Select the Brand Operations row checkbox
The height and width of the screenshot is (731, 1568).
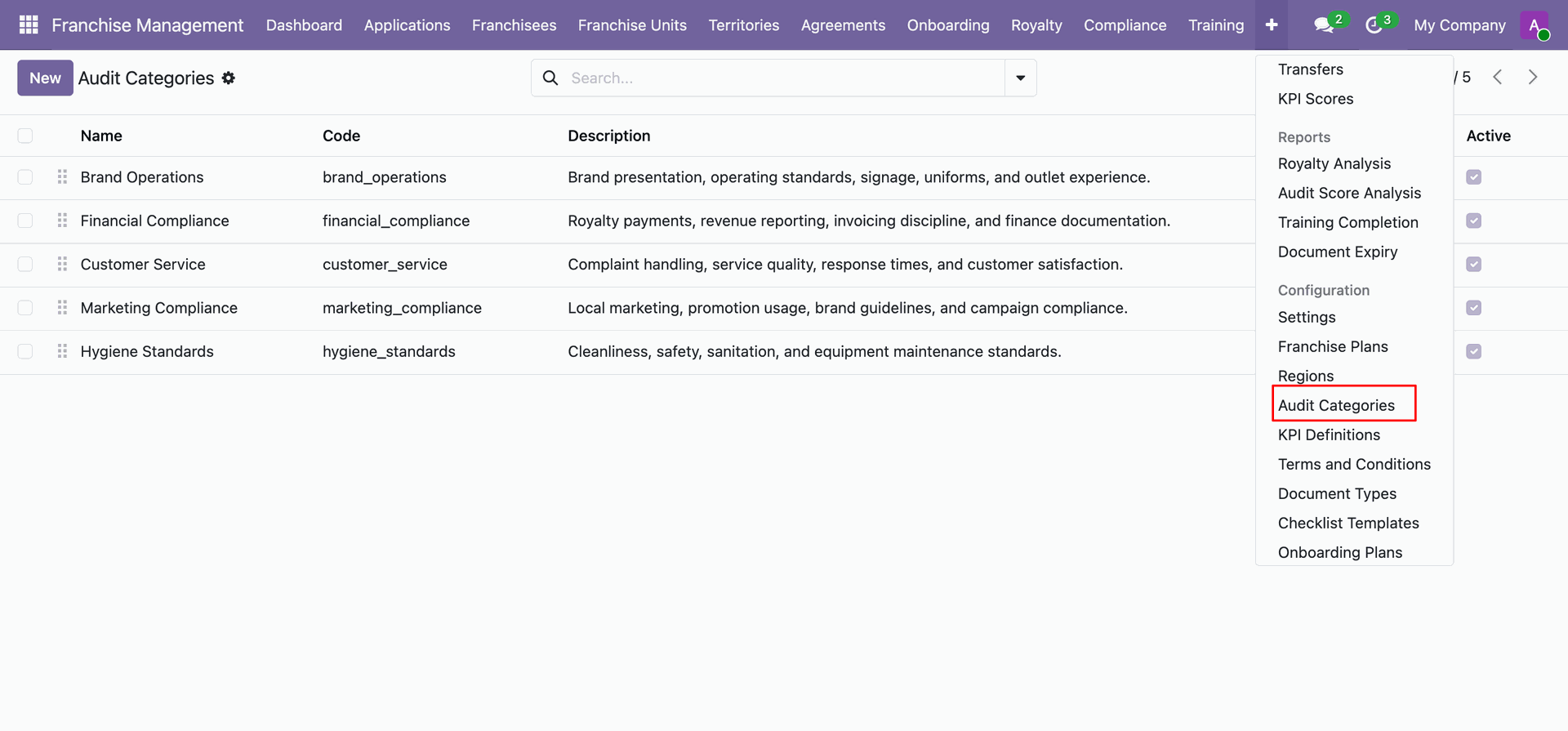click(x=25, y=177)
